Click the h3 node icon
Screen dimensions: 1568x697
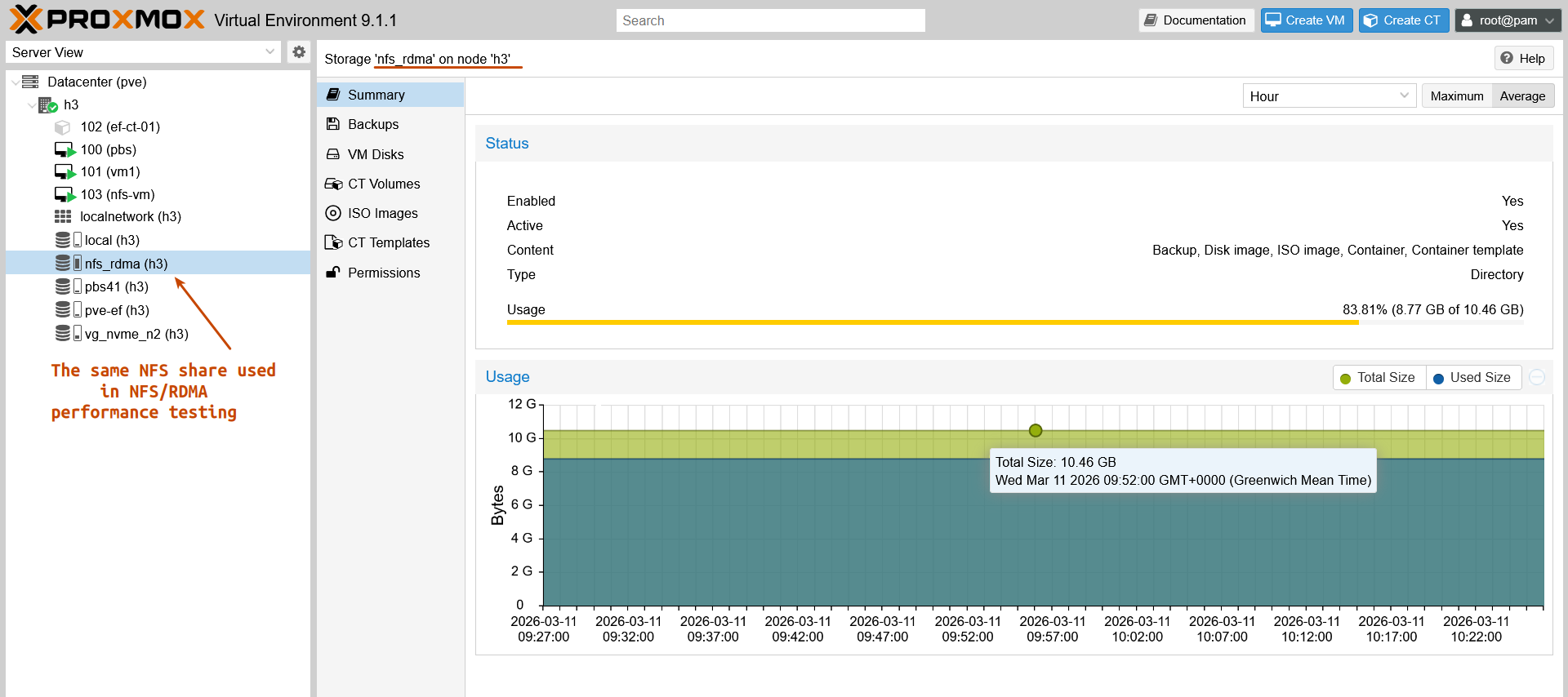tap(47, 104)
